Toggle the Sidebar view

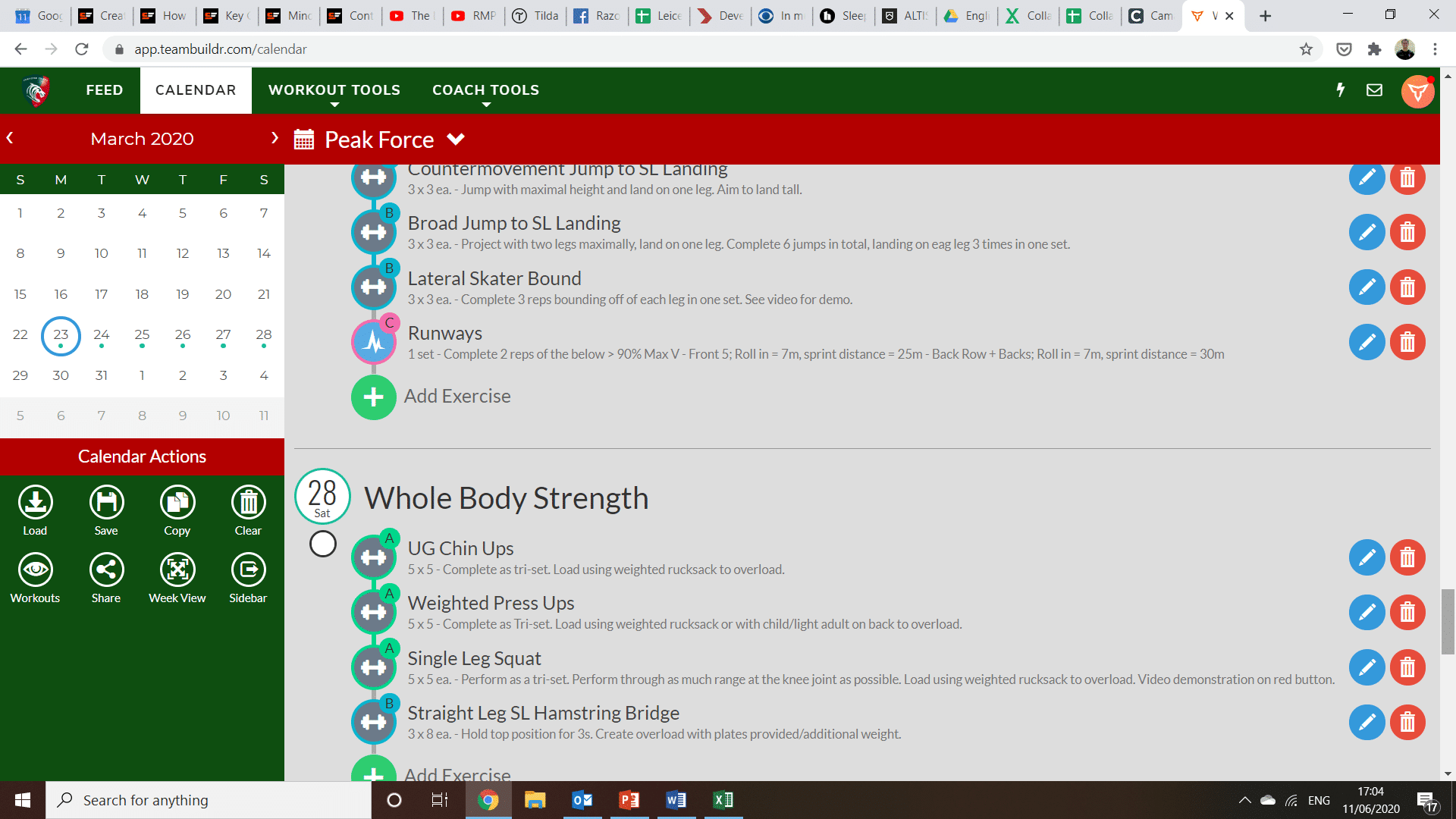pos(248,570)
